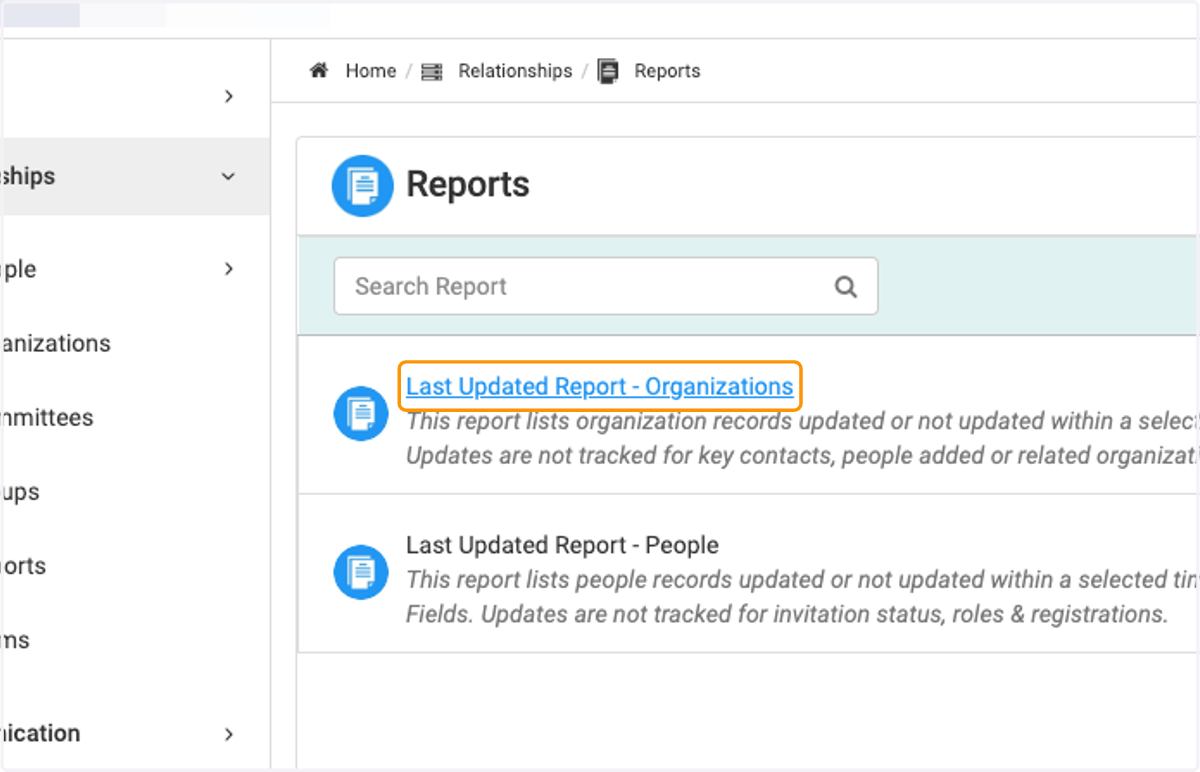Open Organizations in the sidebar
This screenshot has height=772, width=1200.
click(x=56, y=343)
